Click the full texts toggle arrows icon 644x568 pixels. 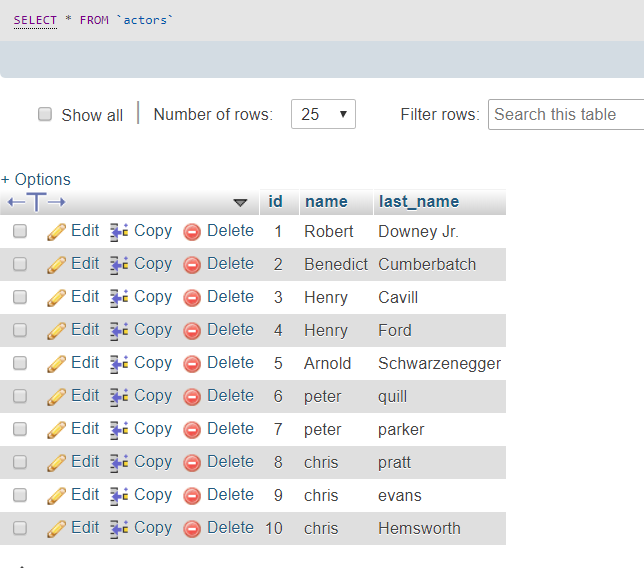tap(37, 202)
